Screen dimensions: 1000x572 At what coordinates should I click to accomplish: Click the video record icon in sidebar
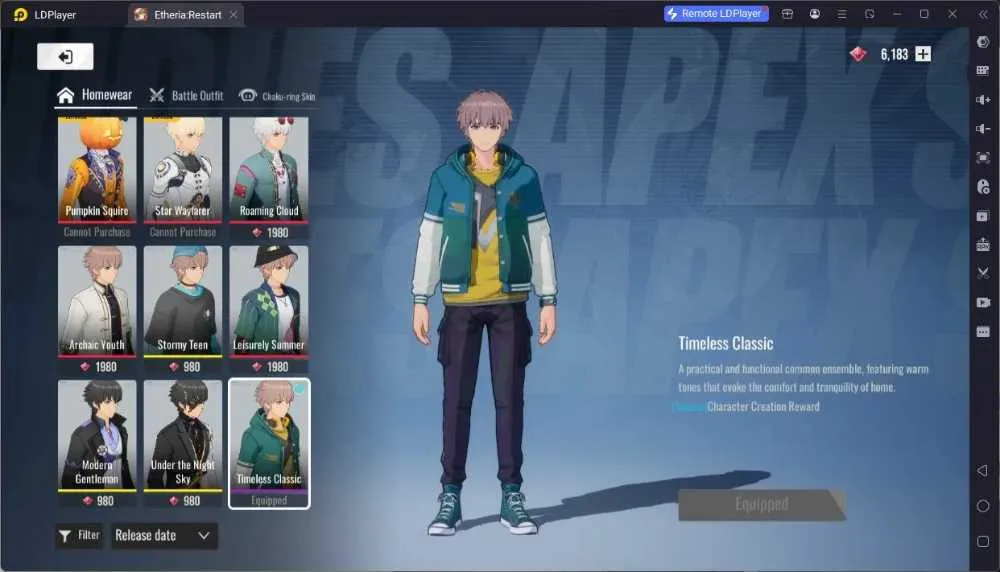coord(983,302)
